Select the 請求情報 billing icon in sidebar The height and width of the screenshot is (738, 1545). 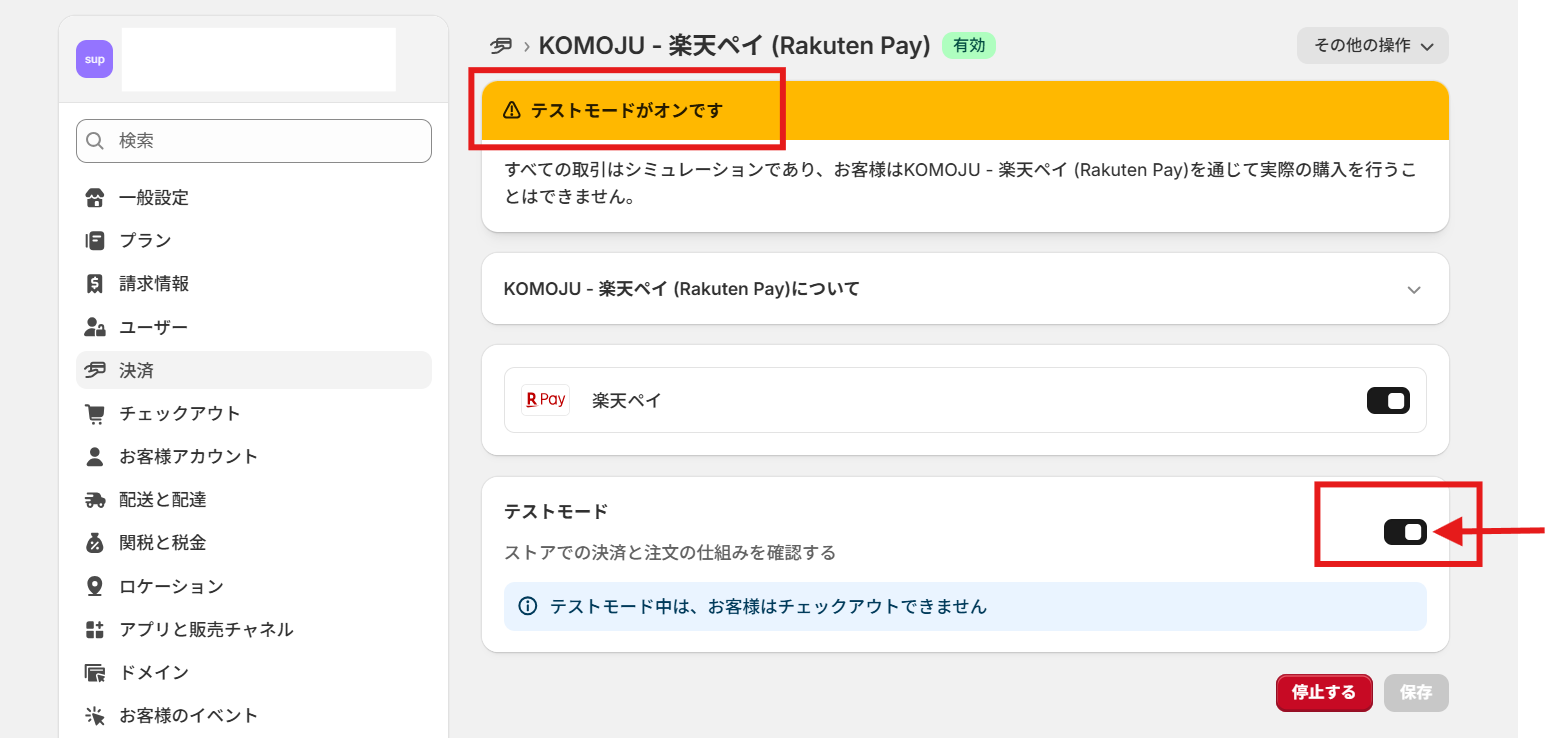[94, 283]
